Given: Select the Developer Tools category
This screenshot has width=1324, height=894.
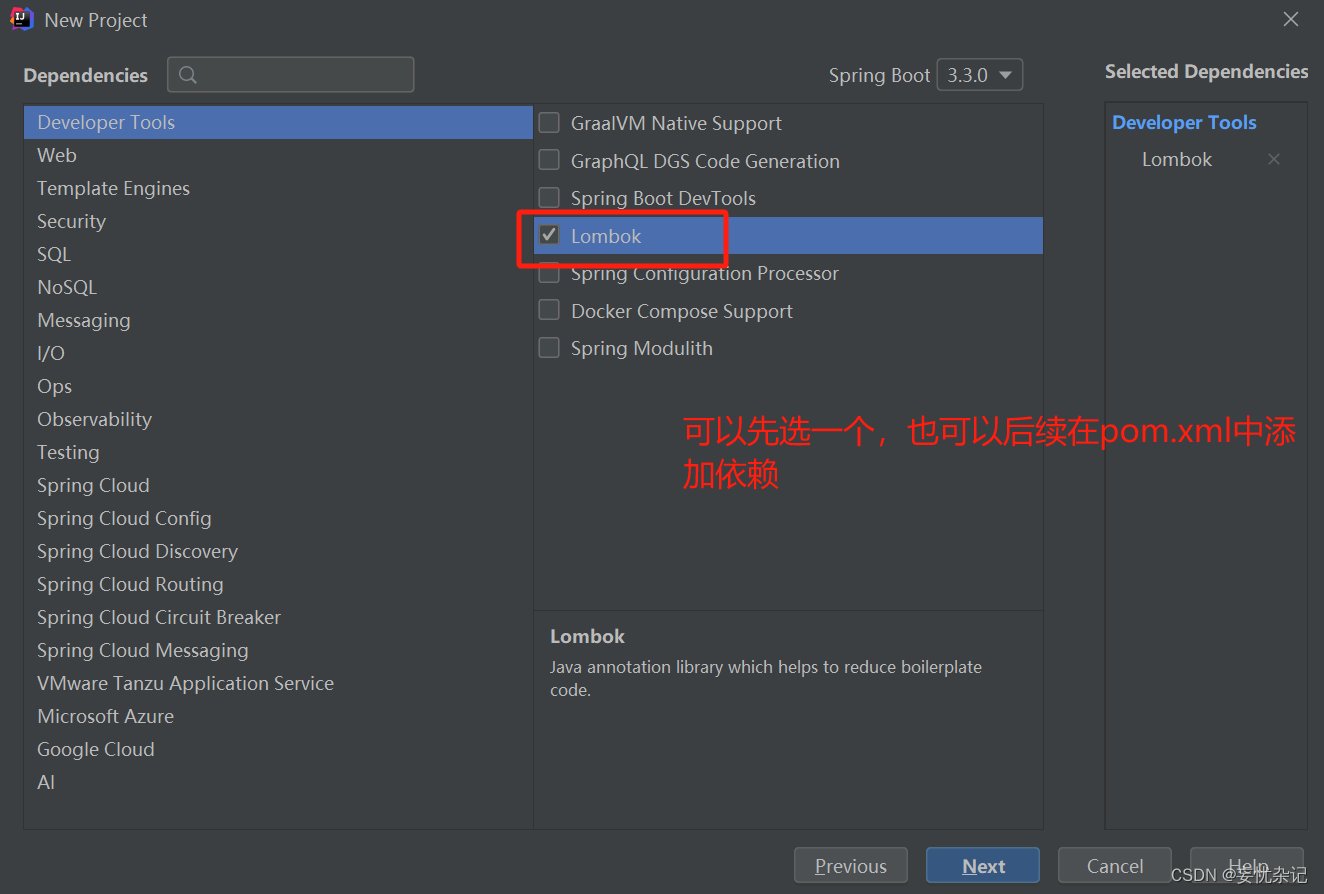Looking at the screenshot, I should [x=278, y=122].
